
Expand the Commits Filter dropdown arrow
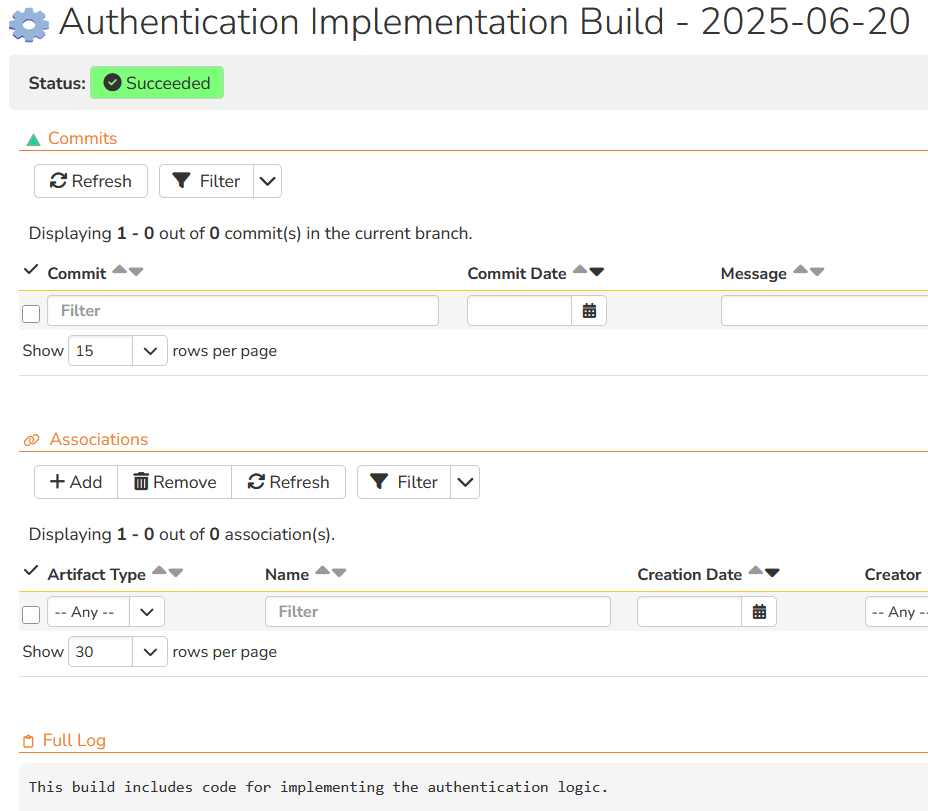pos(267,181)
